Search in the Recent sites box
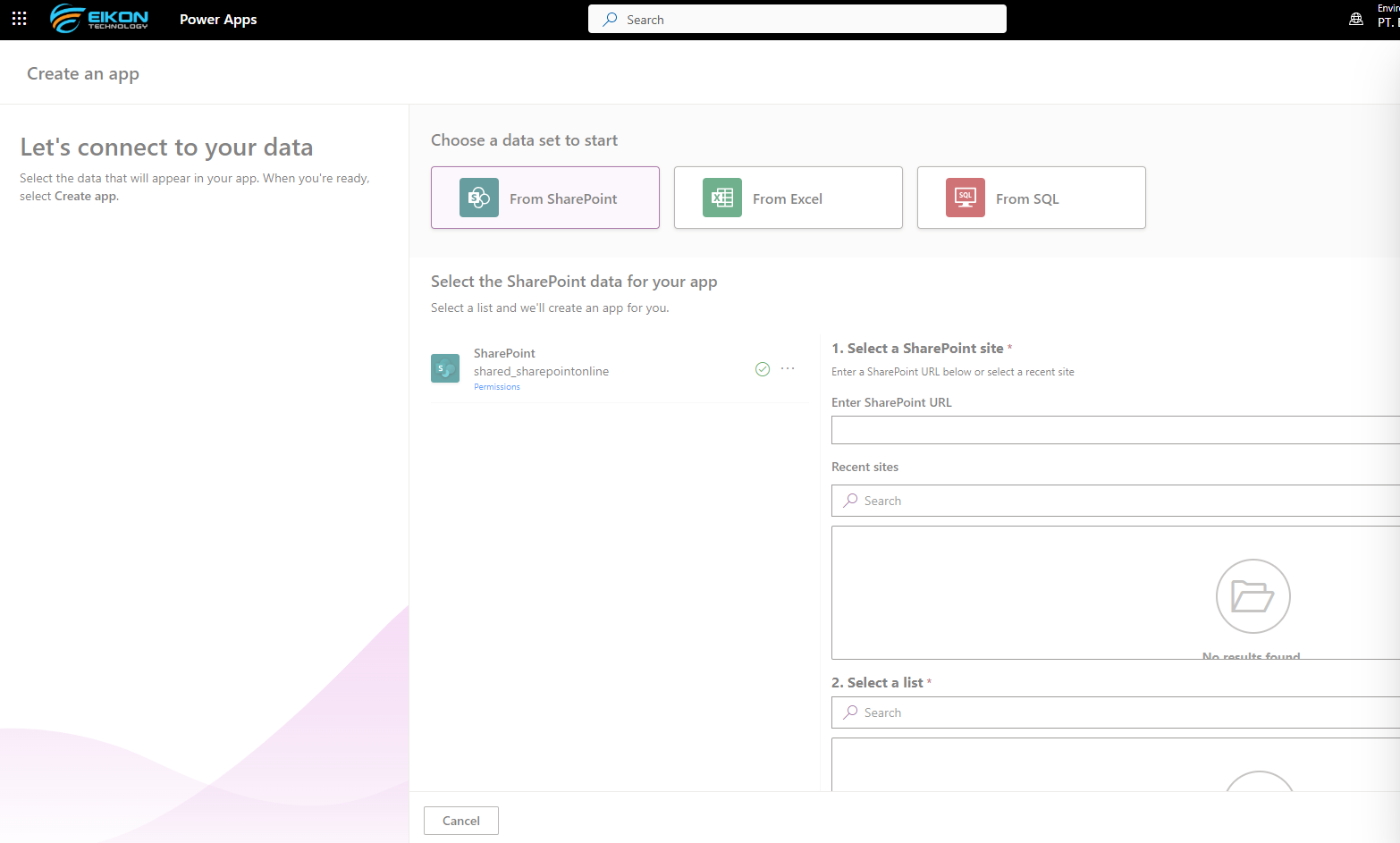The image size is (1400, 843). click(1116, 501)
